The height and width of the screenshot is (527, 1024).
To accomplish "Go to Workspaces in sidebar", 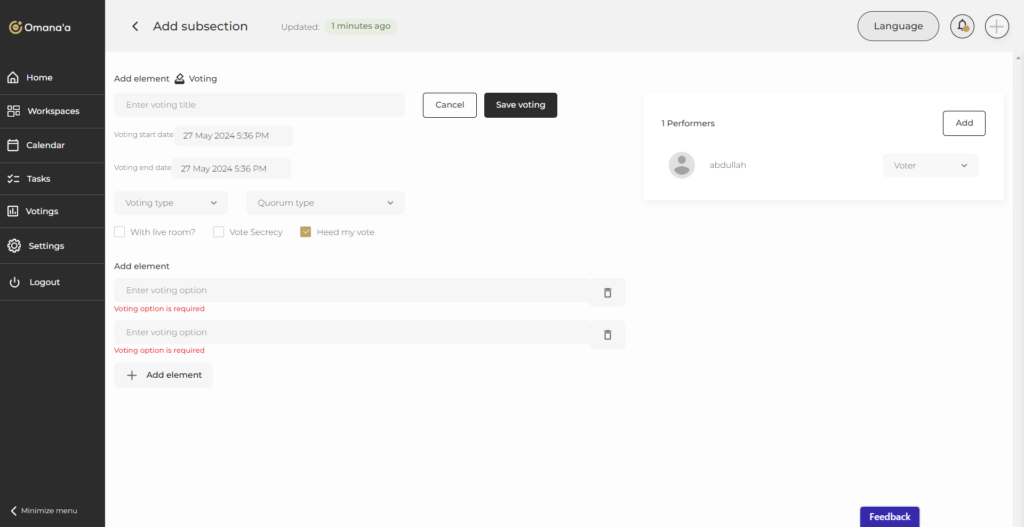I will point(52,111).
